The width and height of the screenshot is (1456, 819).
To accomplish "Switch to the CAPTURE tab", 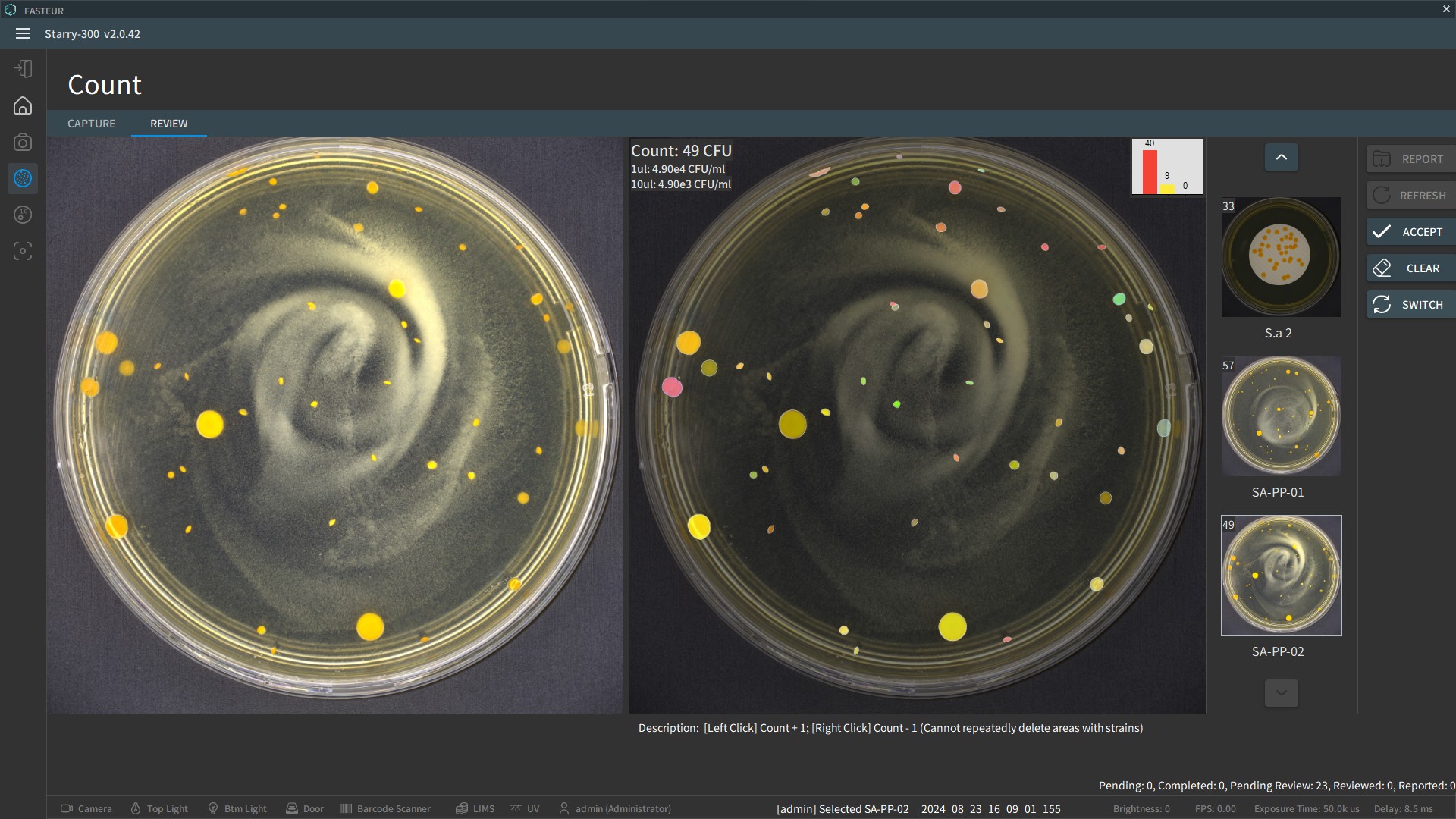I will click(91, 124).
